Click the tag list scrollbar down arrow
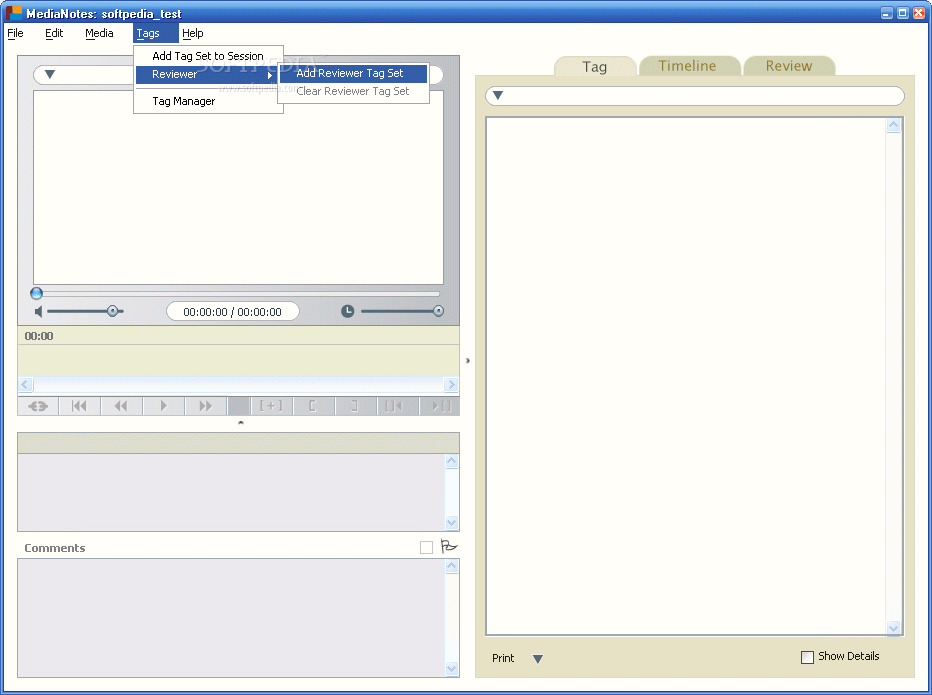This screenshot has width=932, height=695. coord(893,628)
